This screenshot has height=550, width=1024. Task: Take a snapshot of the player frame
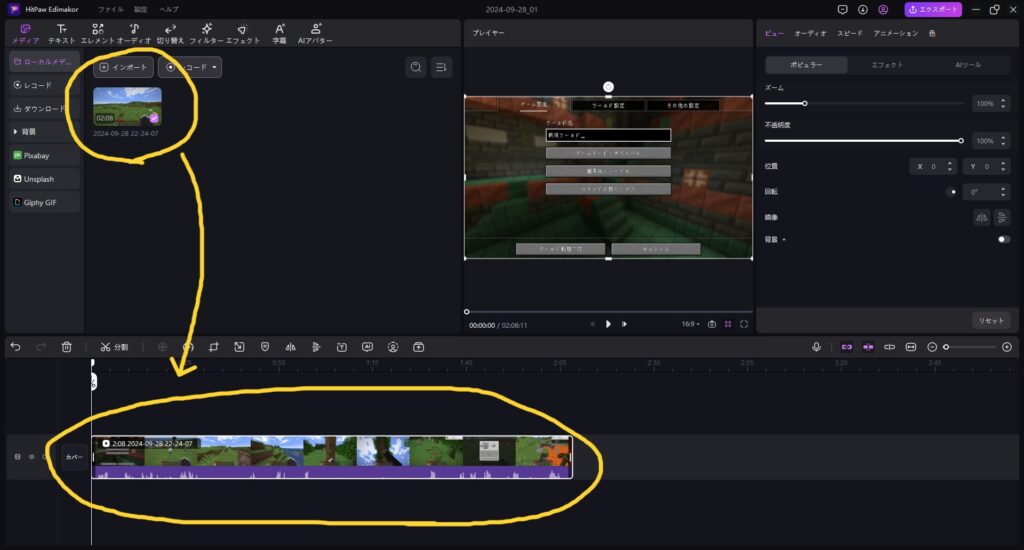[x=712, y=324]
